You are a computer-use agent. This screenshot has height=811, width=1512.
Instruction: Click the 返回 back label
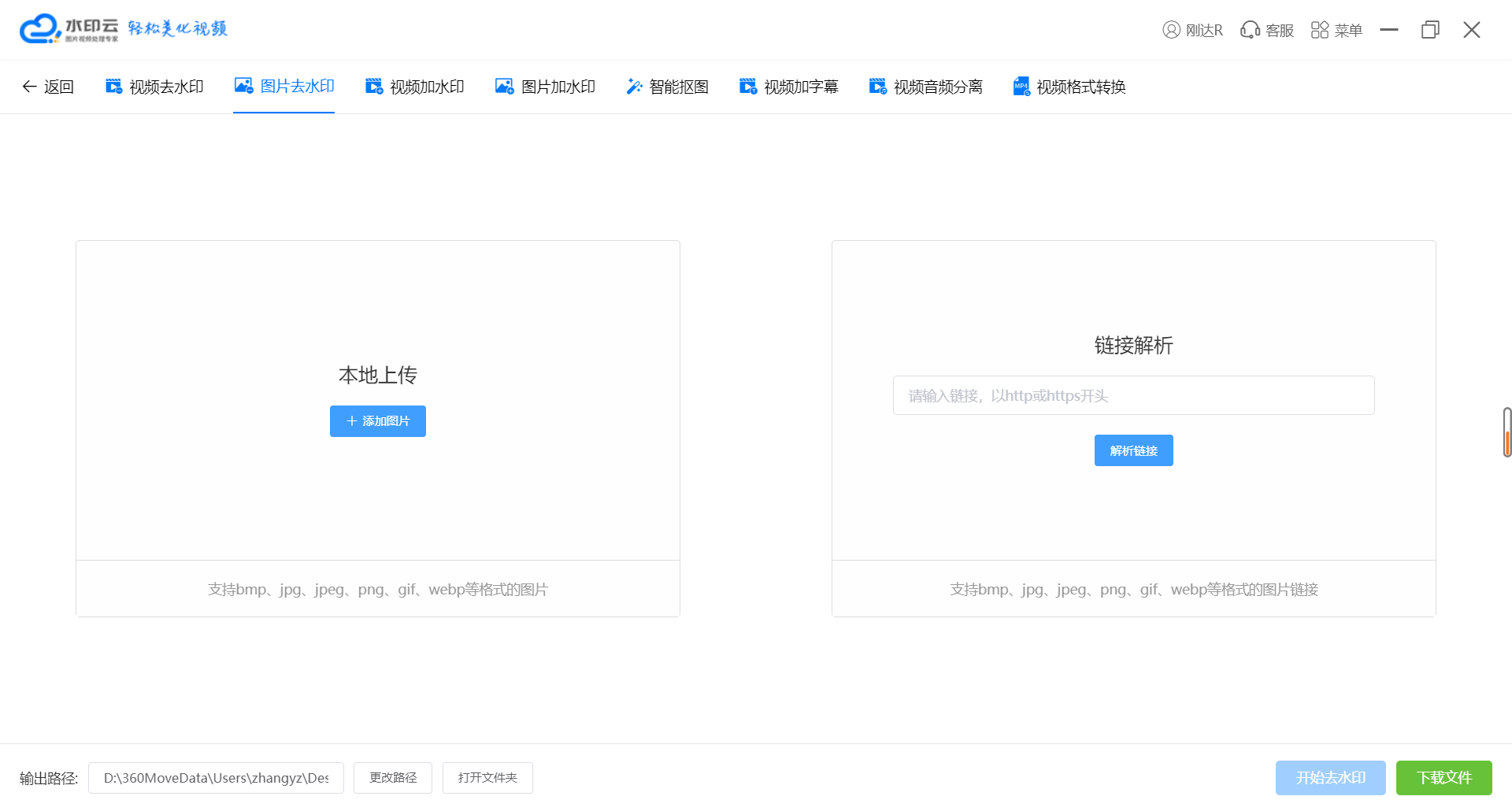pyautogui.click(x=59, y=87)
